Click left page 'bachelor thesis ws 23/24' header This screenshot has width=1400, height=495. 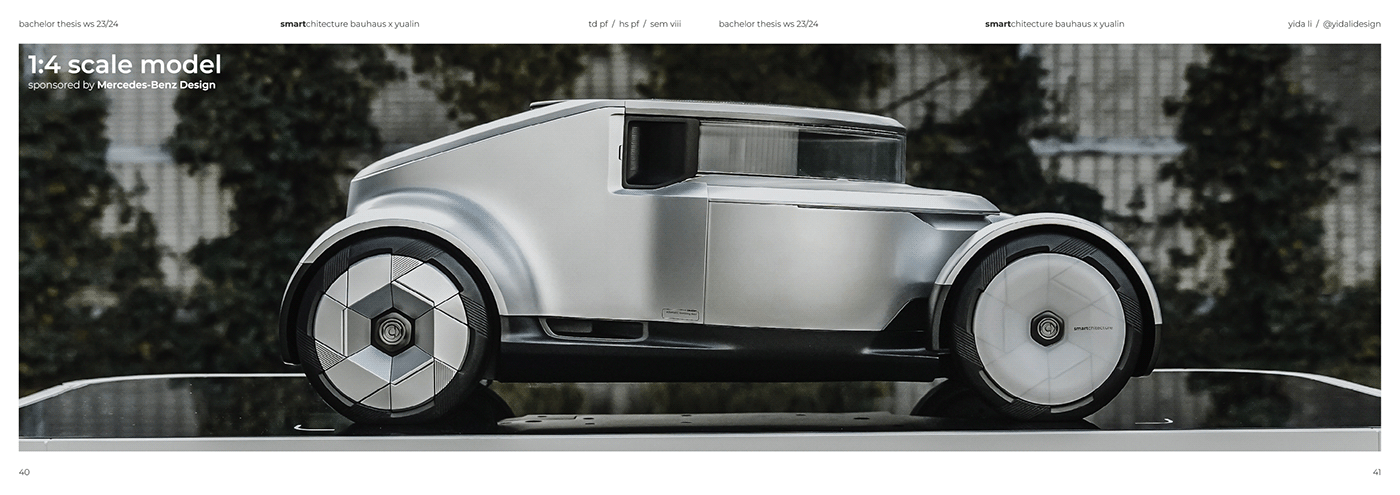(68, 24)
